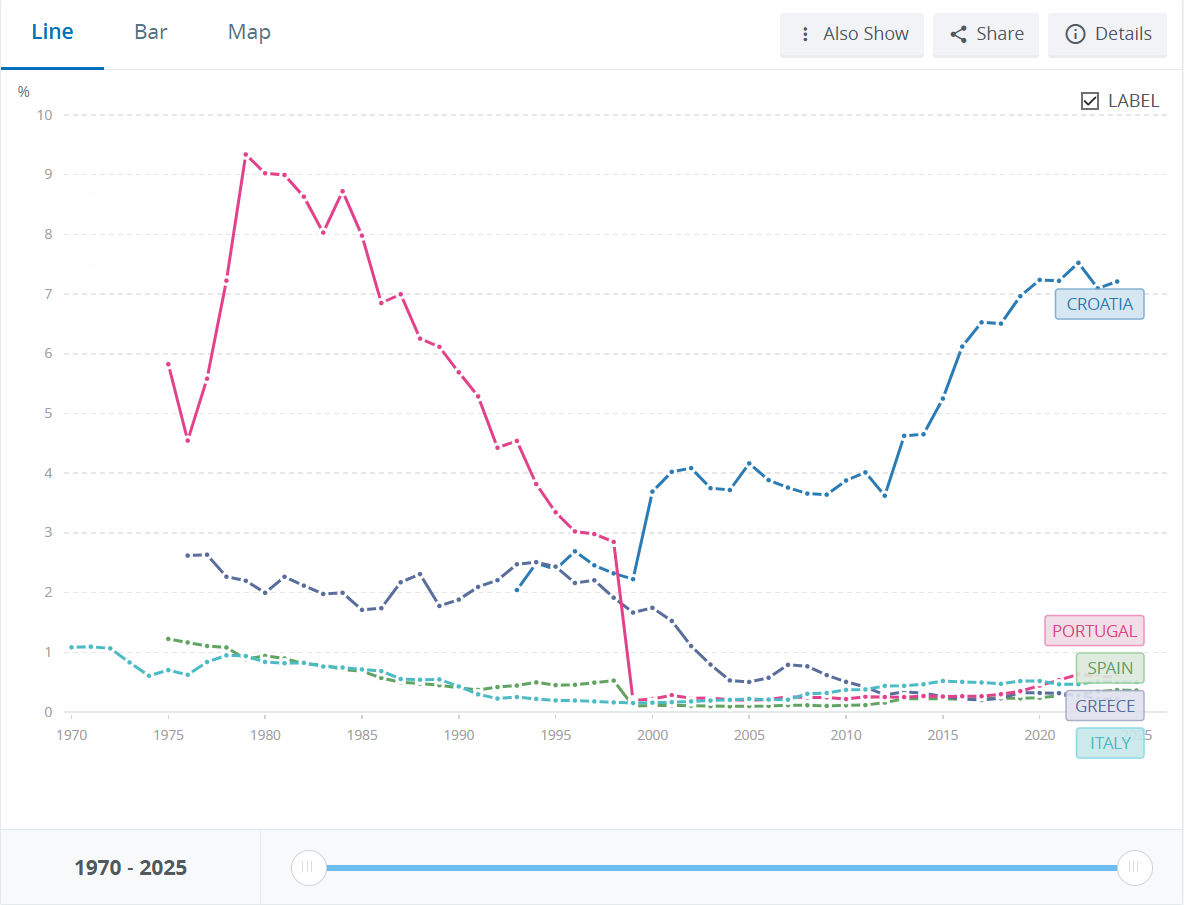Grab the left year-range slider handle
Image resolution: width=1184 pixels, height=905 pixels.
point(308,867)
